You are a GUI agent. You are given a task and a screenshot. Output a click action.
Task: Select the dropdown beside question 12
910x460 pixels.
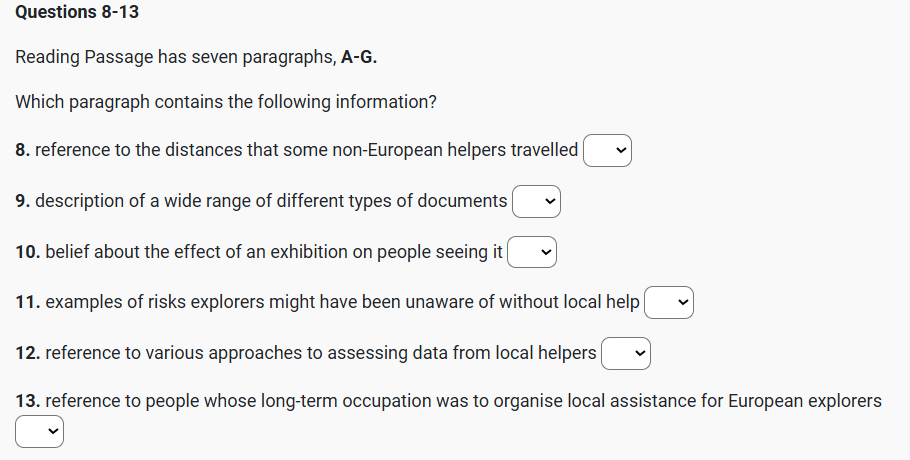[626, 354]
